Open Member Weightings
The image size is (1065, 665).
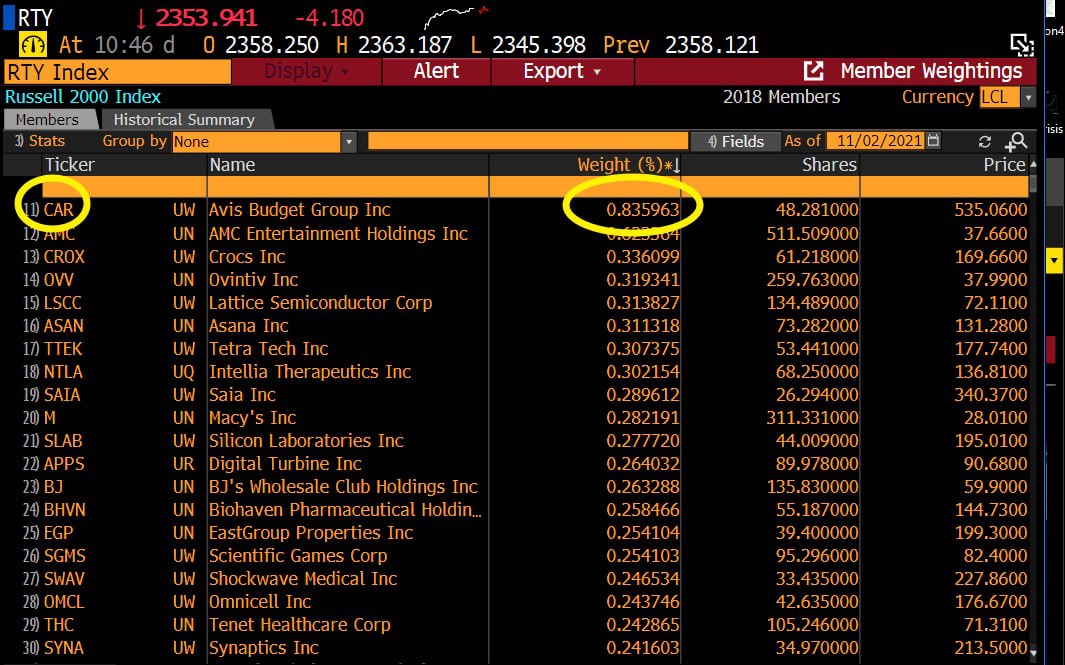tap(931, 71)
